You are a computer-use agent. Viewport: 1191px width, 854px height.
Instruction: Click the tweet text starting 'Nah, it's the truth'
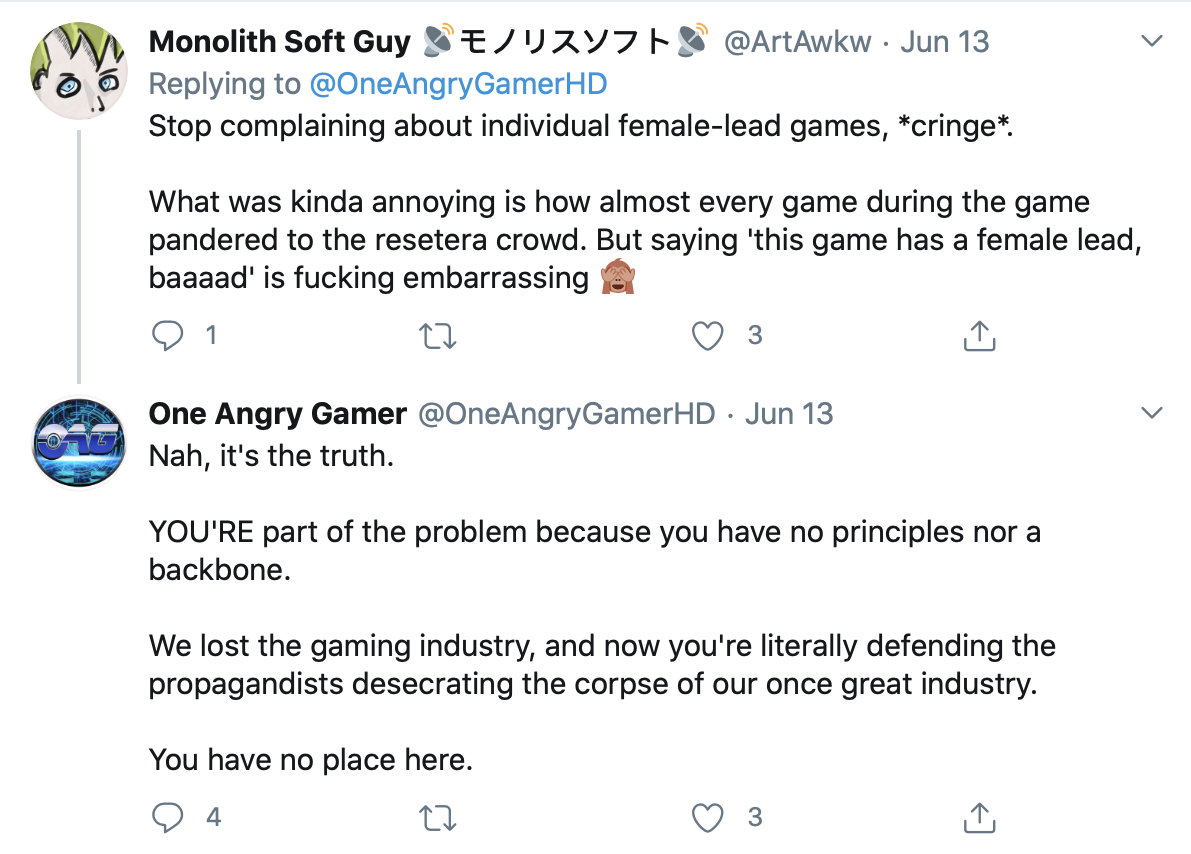point(269,456)
